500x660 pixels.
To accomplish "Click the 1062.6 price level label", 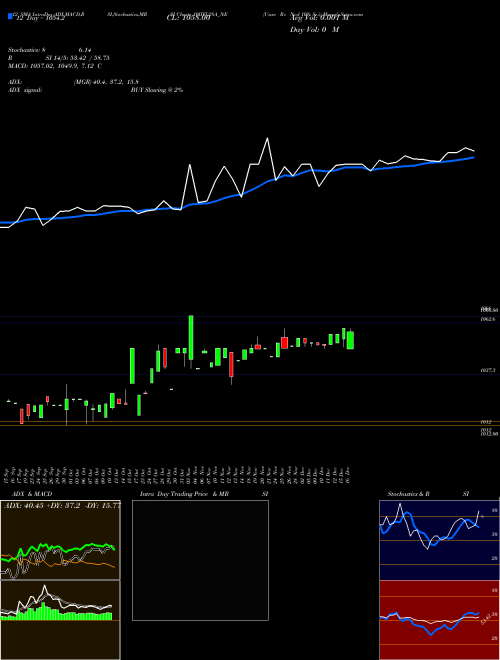I will (x=488, y=319).
